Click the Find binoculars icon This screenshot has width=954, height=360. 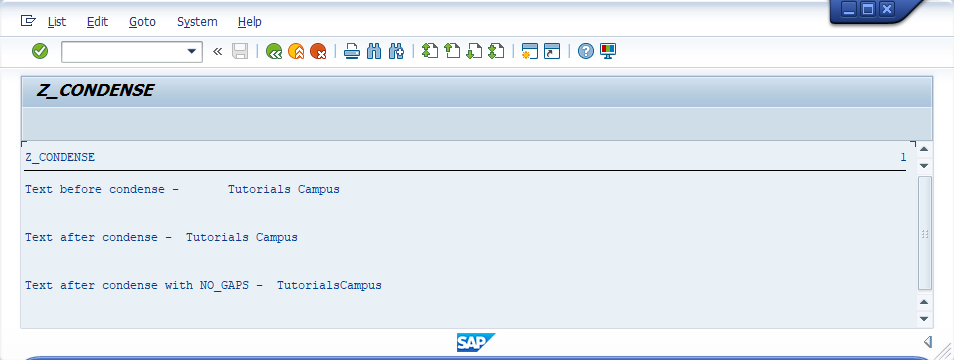[x=374, y=51]
